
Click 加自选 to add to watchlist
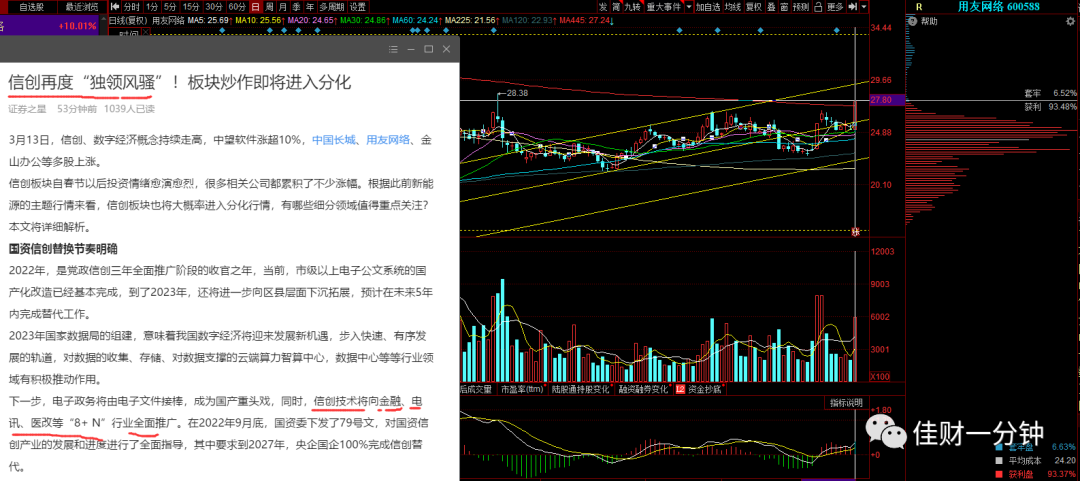708,7
